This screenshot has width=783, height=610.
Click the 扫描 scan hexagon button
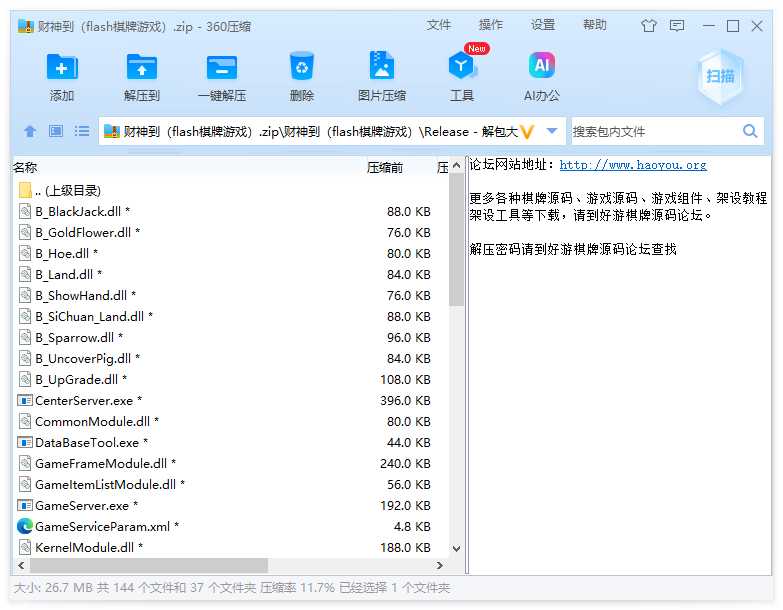(721, 76)
